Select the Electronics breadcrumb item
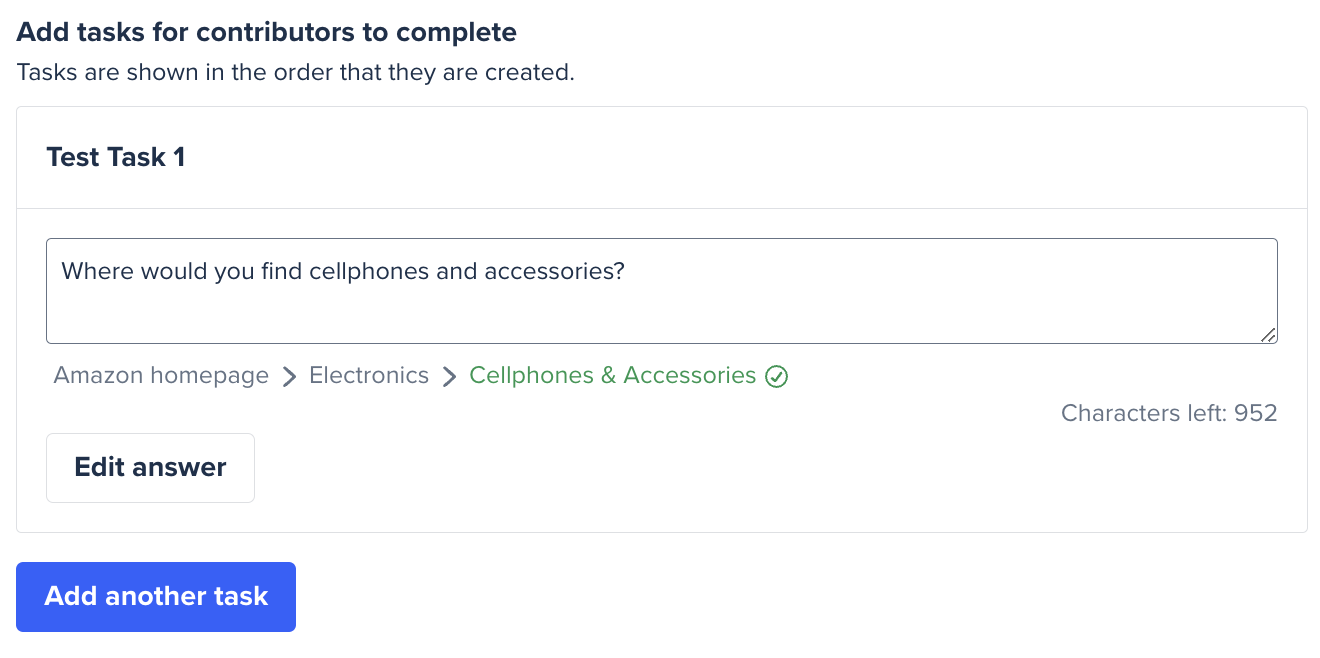This screenshot has height=658, width=1320. pos(369,376)
